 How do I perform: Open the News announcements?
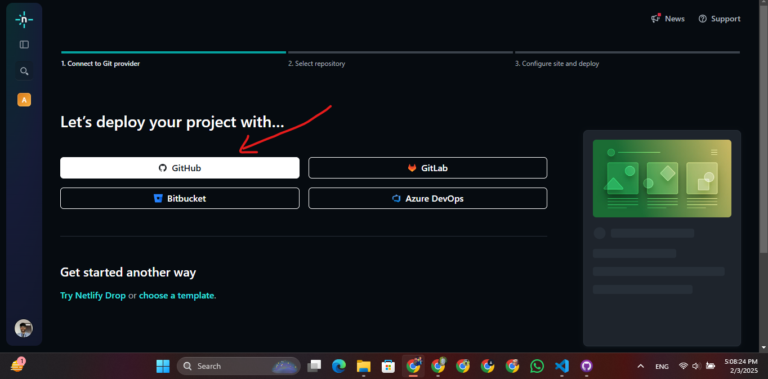pos(668,19)
